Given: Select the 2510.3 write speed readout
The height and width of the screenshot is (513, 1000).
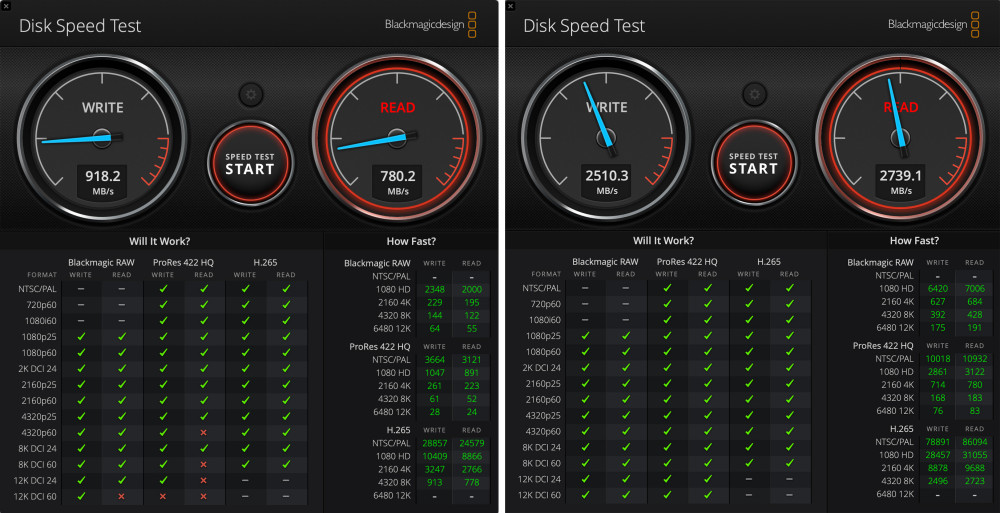Looking at the screenshot, I should click(x=607, y=175).
